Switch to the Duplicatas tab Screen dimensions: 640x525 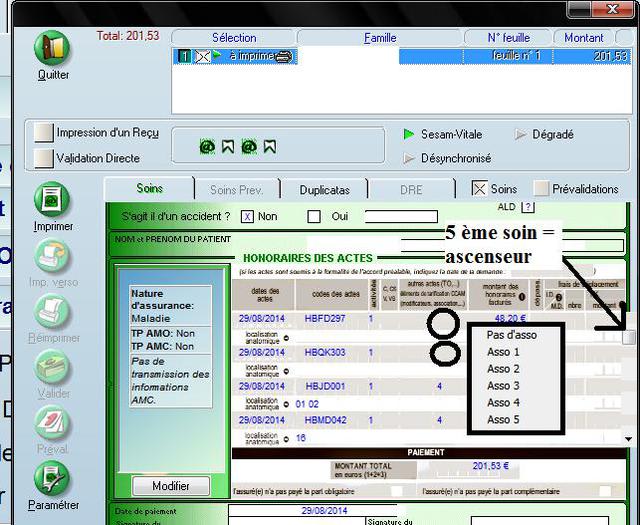(x=324, y=189)
